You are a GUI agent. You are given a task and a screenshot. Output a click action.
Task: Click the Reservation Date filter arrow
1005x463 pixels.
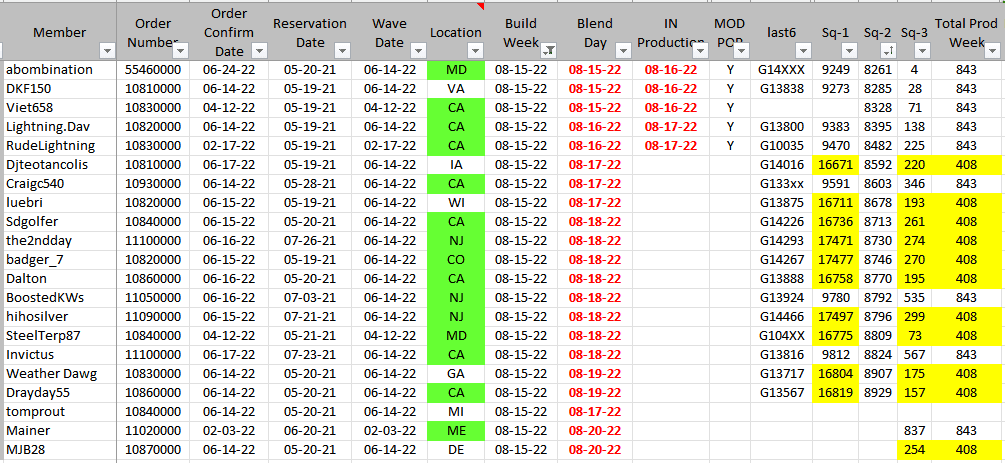pos(341,50)
